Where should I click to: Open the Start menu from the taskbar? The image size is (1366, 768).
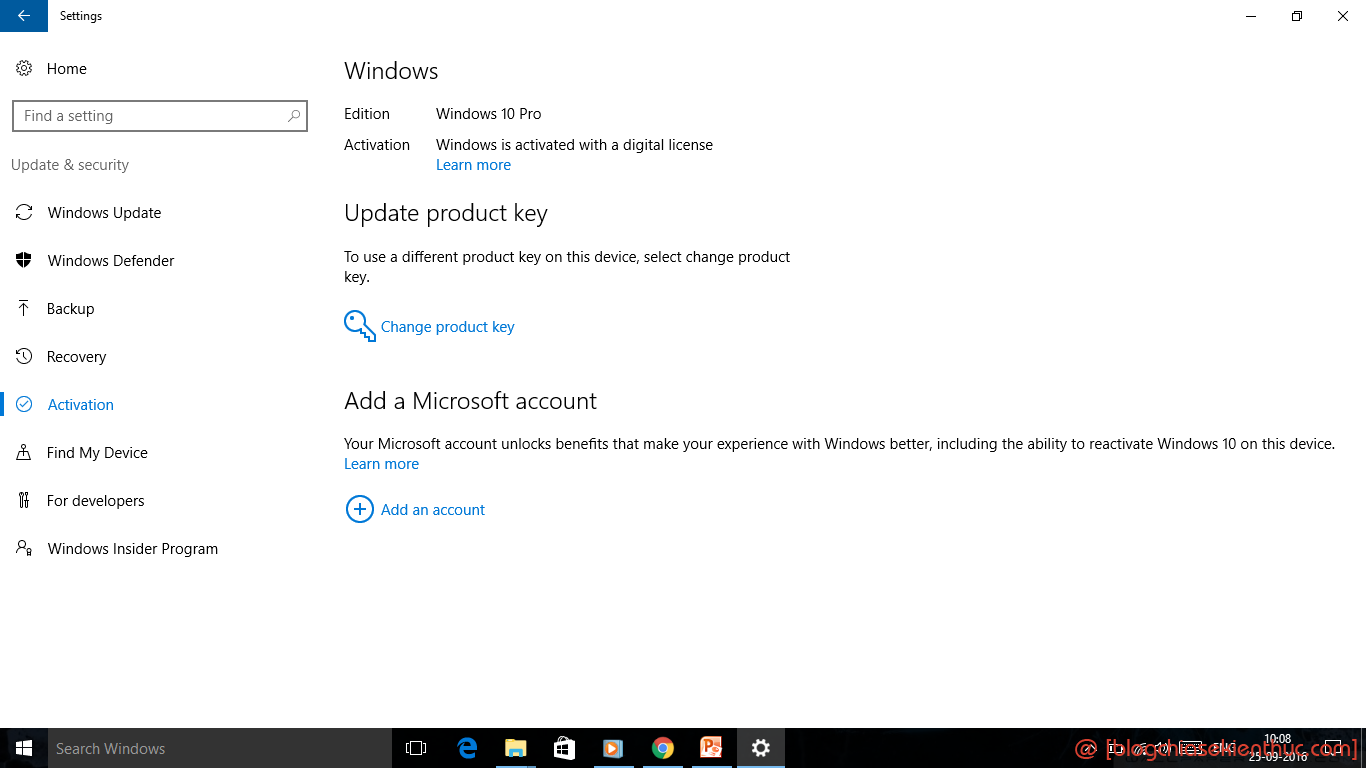point(24,748)
